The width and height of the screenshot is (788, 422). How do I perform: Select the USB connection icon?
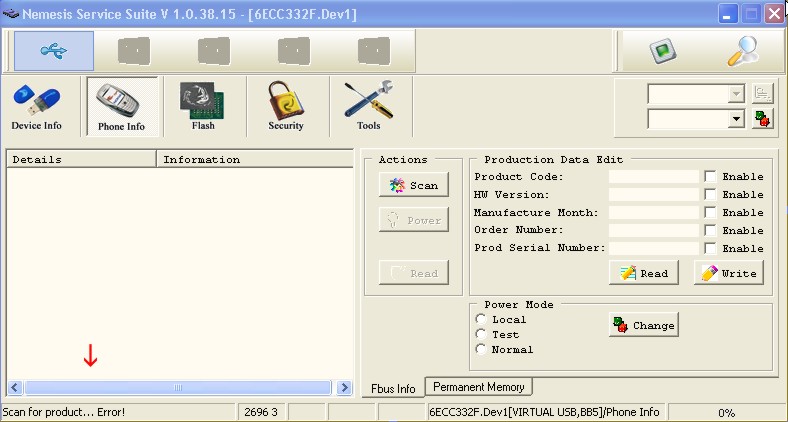click(x=54, y=51)
